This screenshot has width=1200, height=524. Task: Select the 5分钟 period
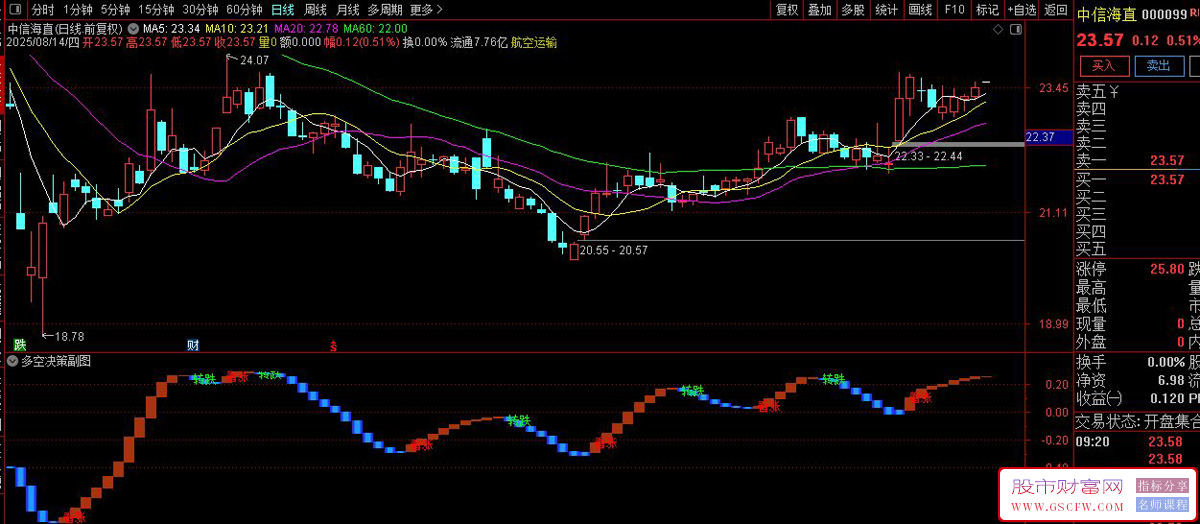coord(115,9)
